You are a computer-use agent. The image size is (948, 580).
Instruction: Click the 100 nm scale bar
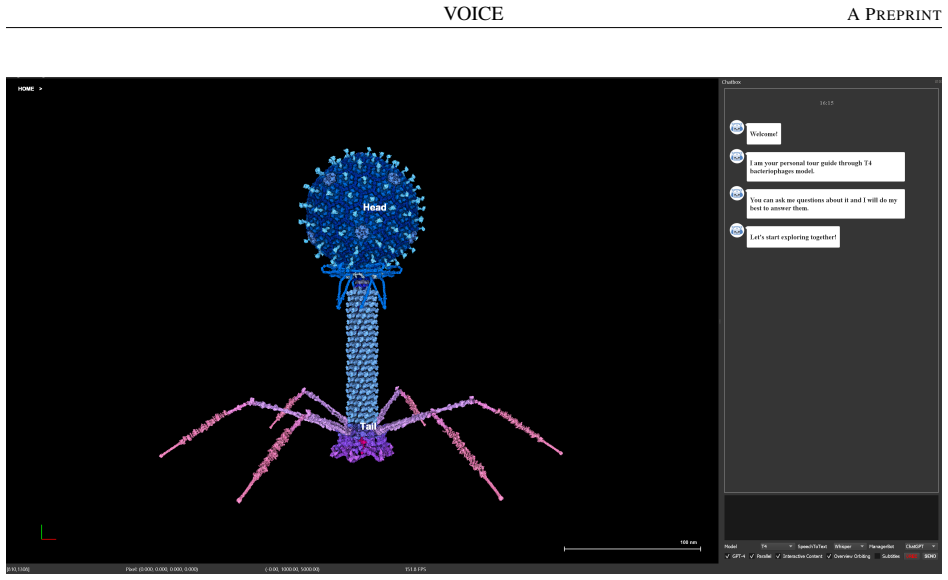click(632, 547)
